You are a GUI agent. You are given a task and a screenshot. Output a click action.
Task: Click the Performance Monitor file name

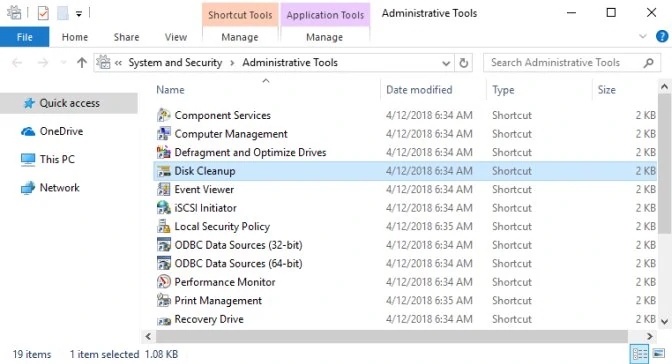click(x=225, y=282)
